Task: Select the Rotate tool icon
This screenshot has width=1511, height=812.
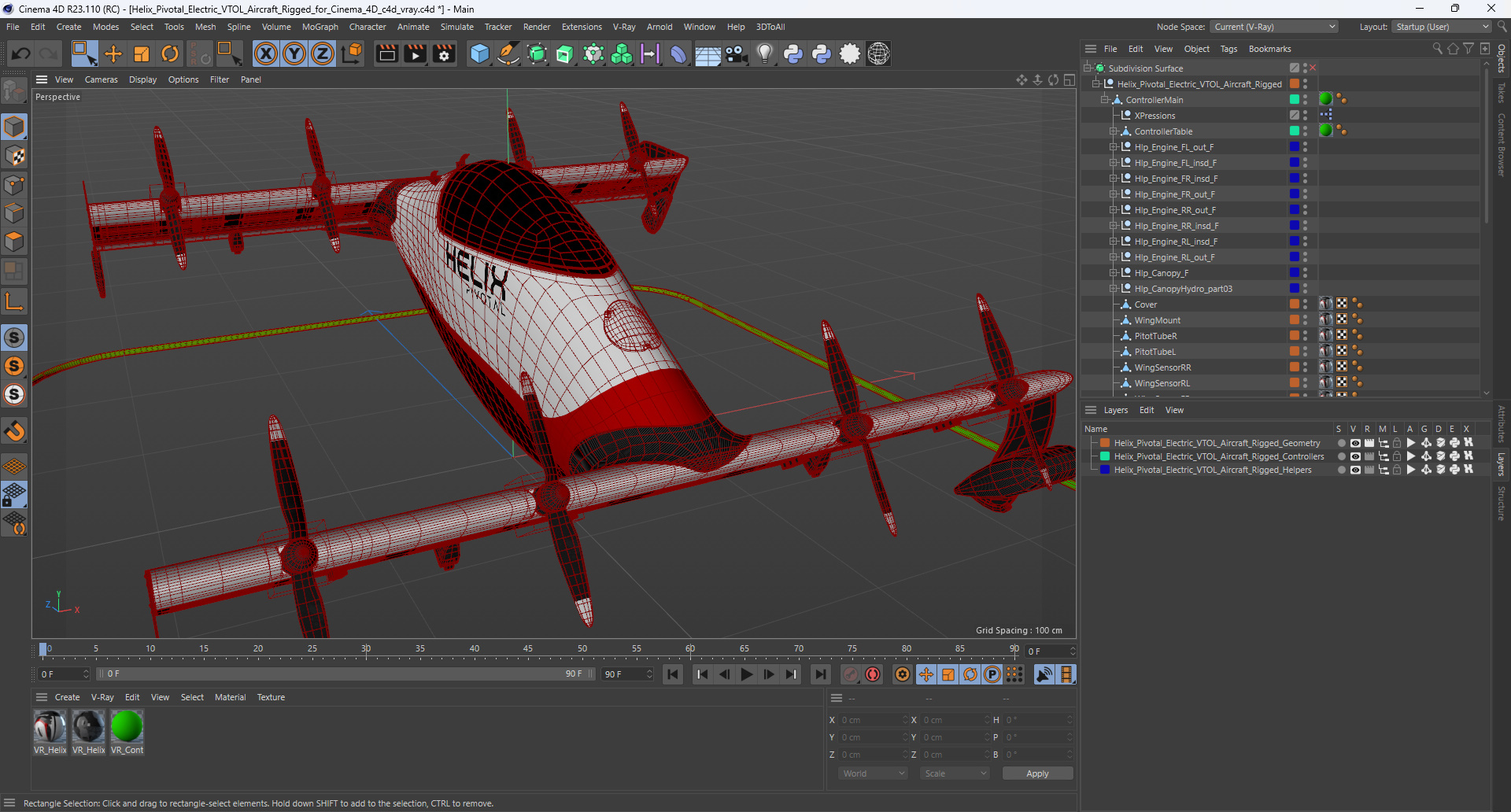Action: 170,54
